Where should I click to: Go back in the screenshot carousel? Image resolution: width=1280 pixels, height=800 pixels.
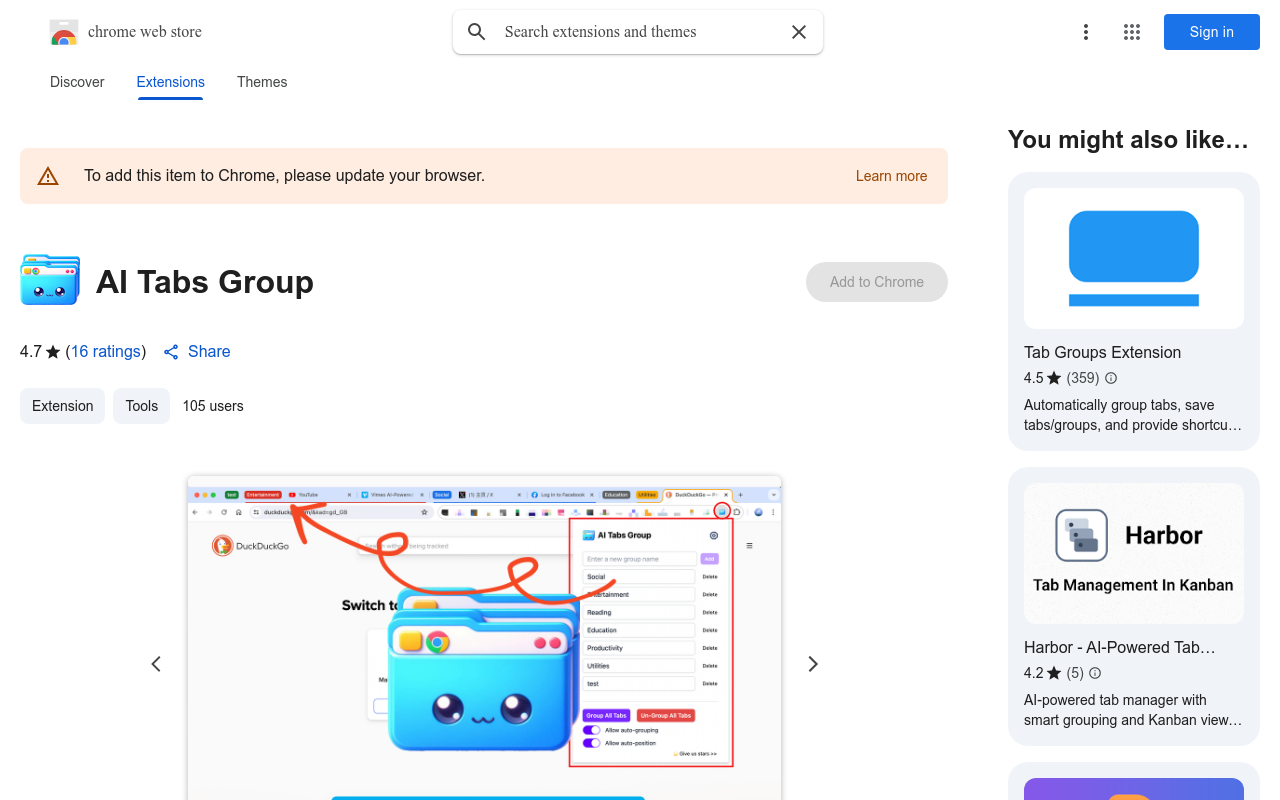[x=156, y=663]
